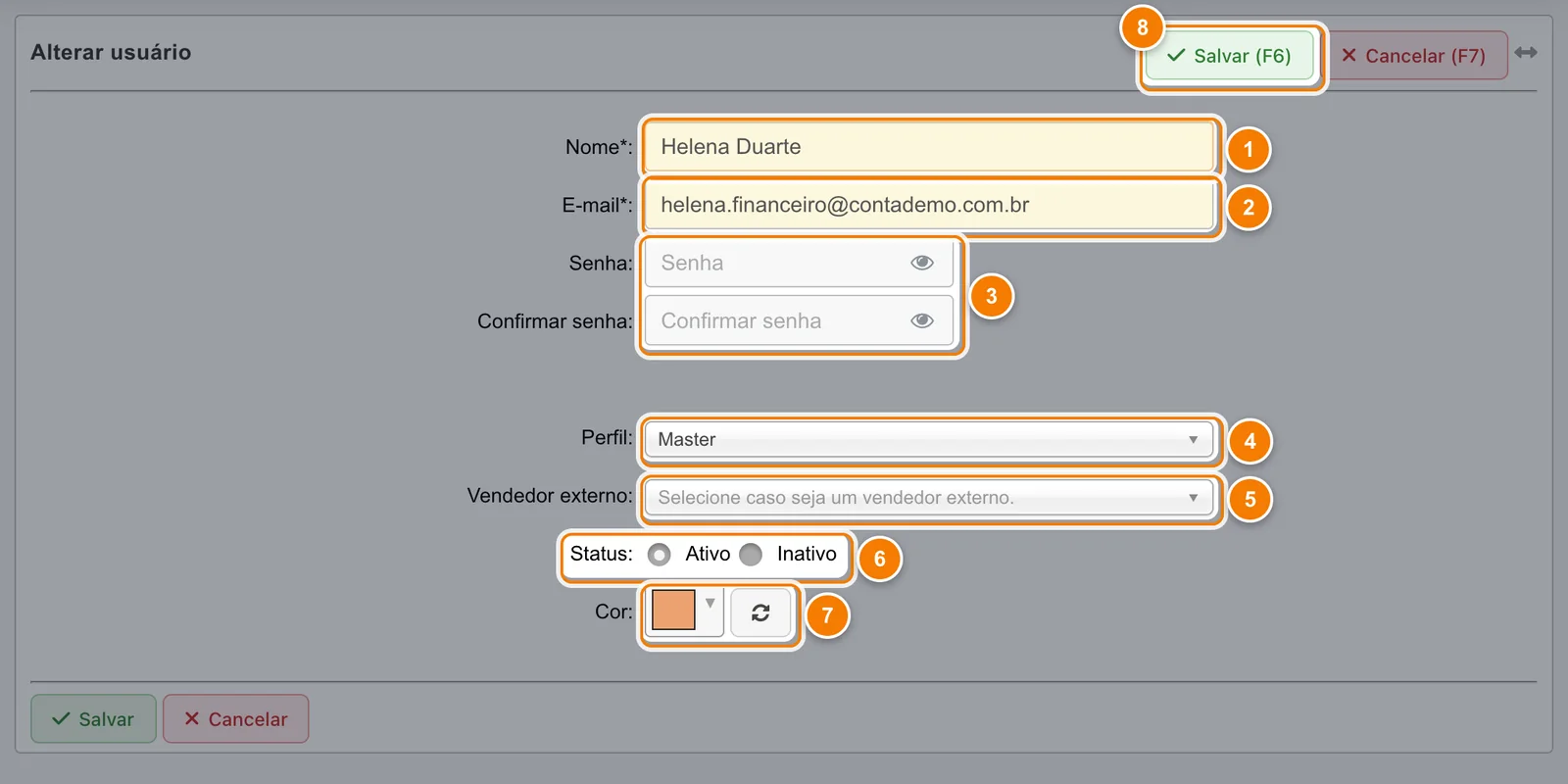1568x784 pixels.
Task: Click the refresh color icon button
Action: pyautogui.click(x=760, y=612)
